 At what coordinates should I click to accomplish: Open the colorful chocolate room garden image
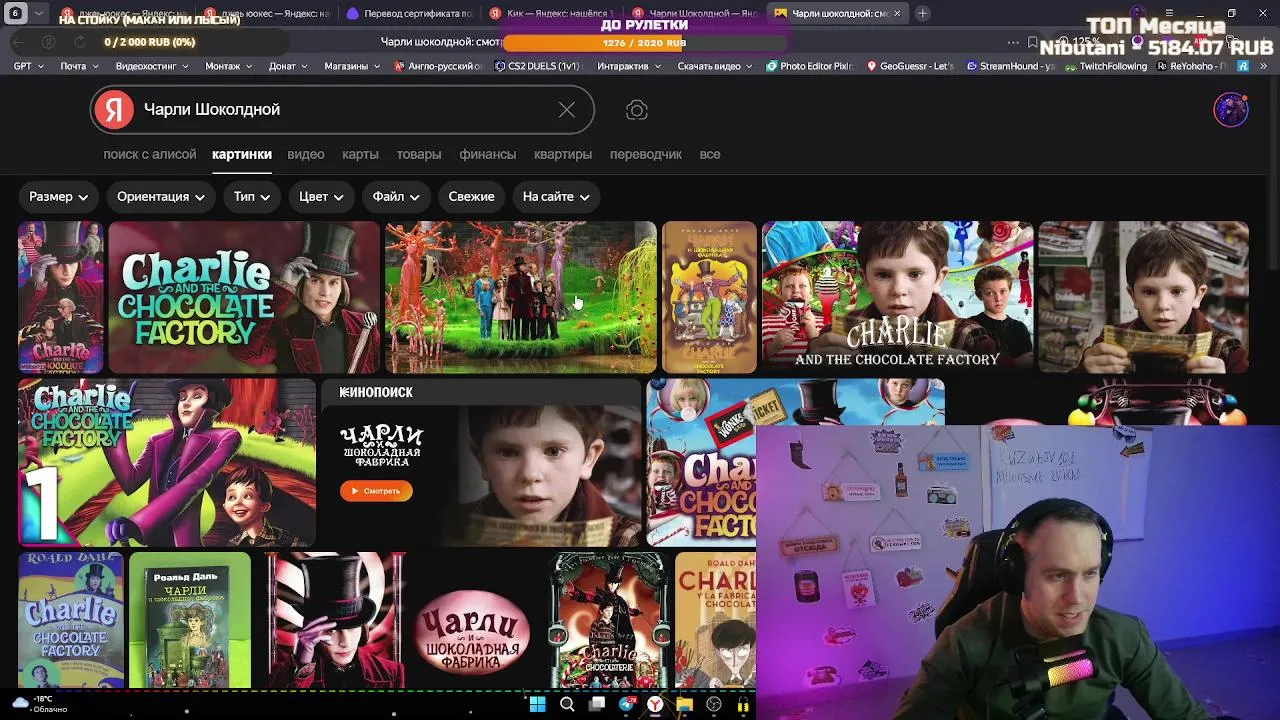point(521,297)
